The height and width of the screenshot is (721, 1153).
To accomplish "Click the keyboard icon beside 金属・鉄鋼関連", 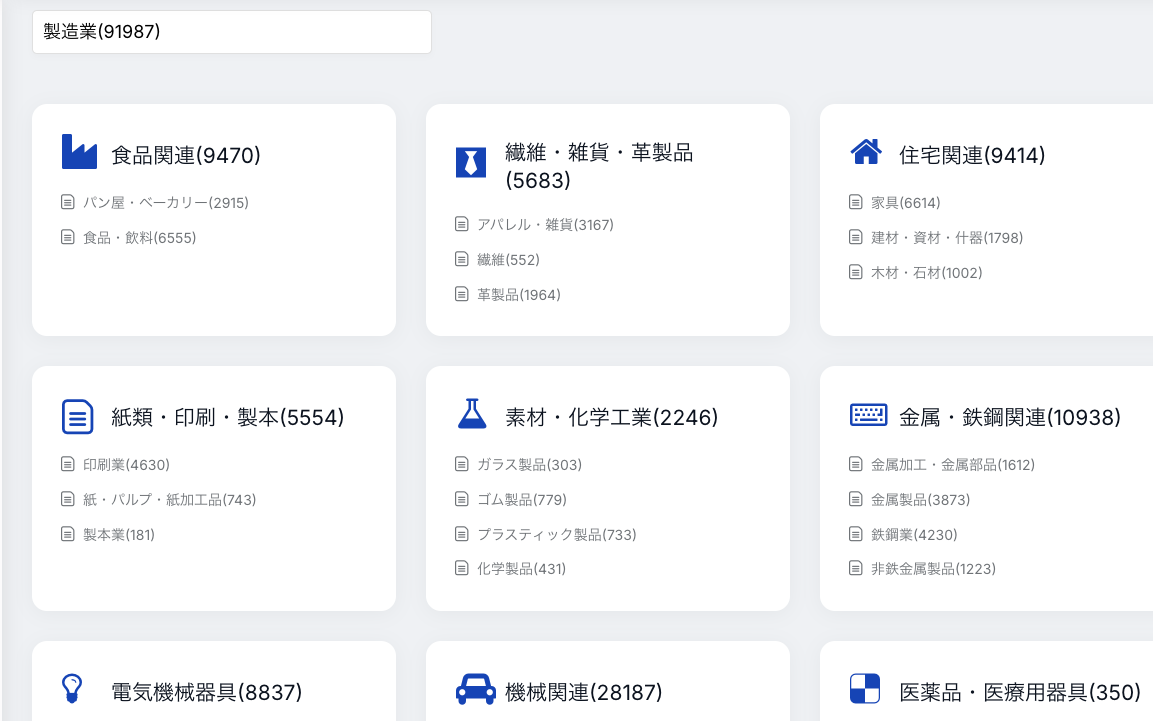I will pyautogui.click(x=868, y=415).
